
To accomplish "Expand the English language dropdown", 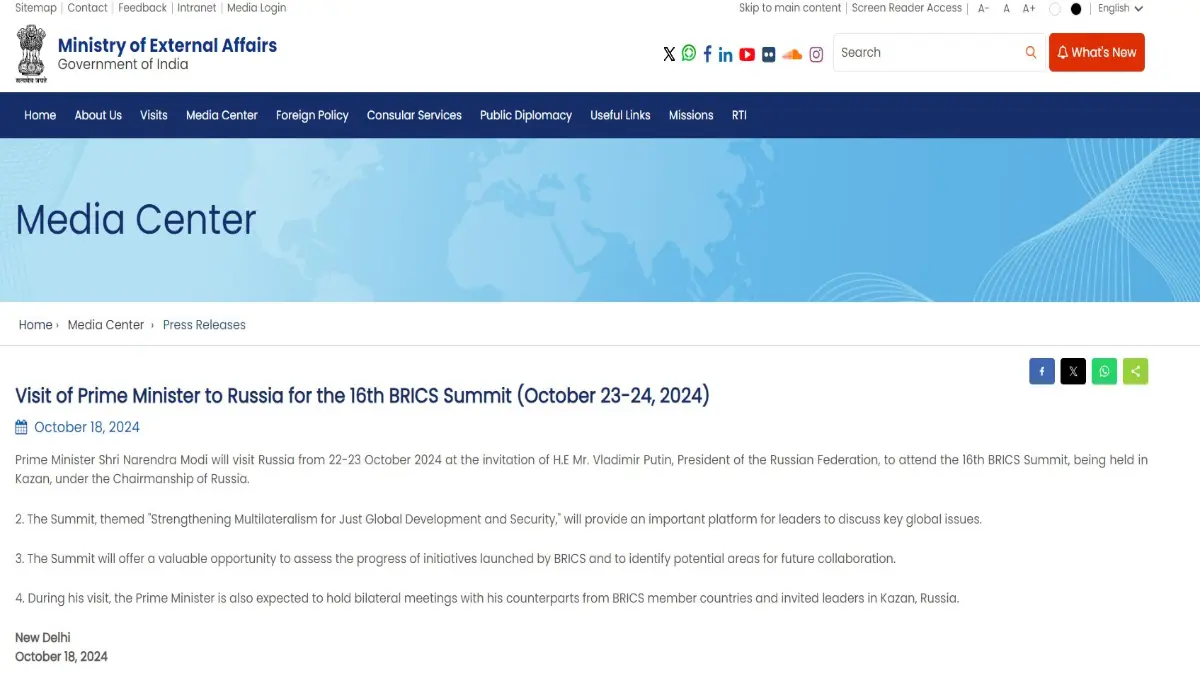I will pos(1120,9).
